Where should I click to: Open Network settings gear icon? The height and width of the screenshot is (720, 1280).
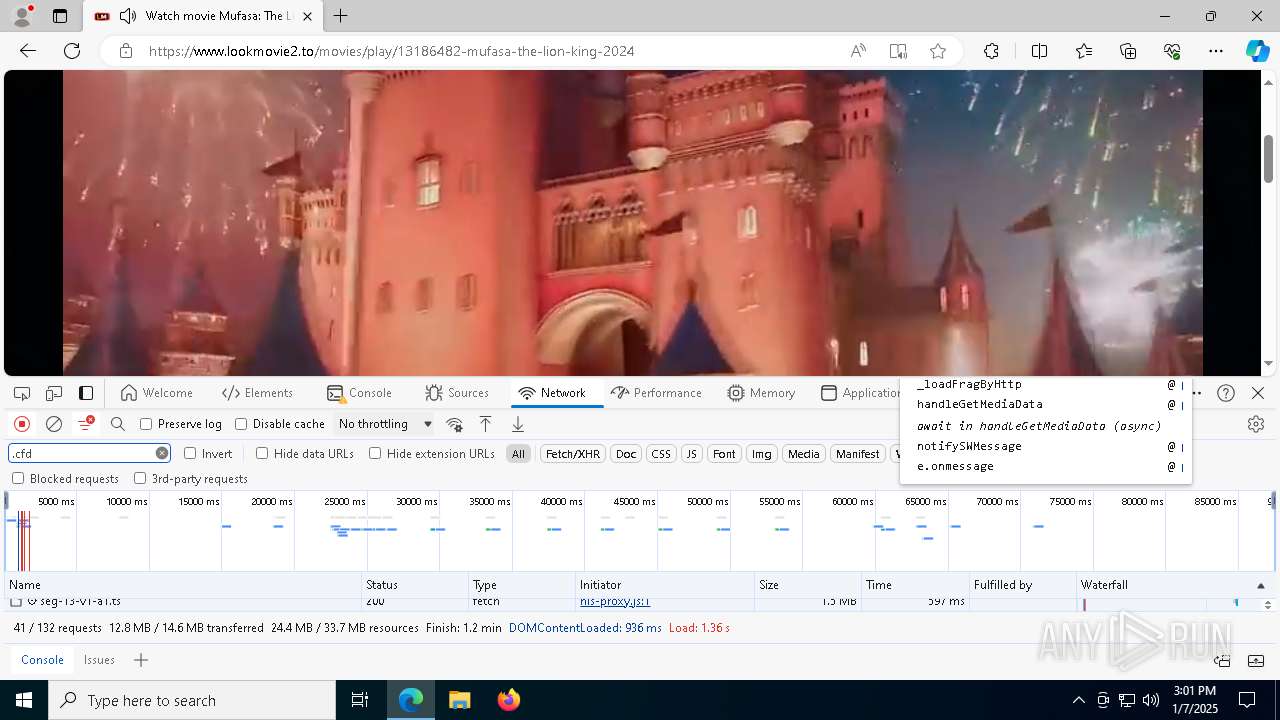tap(1256, 424)
